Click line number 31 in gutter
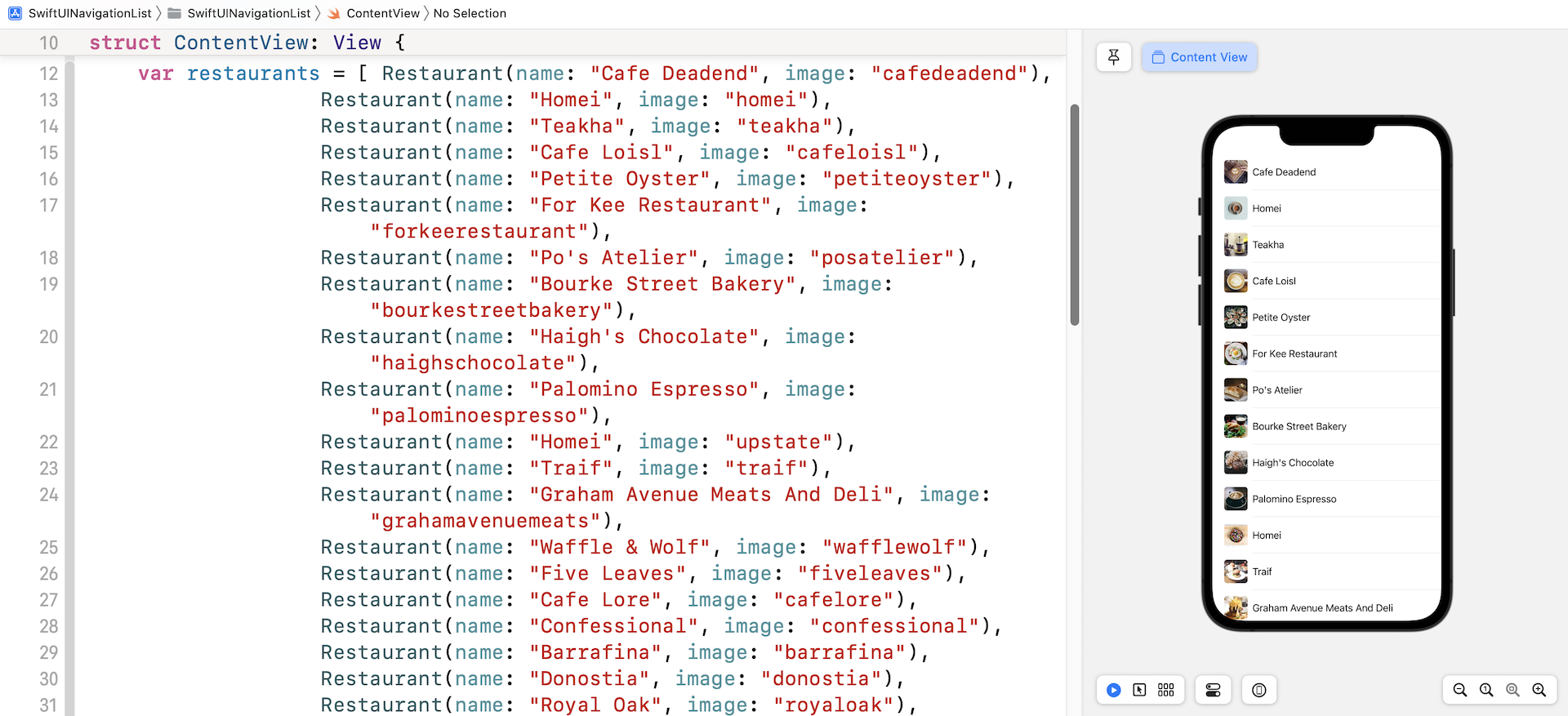This screenshot has height=716, width=1568. (x=49, y=705)
